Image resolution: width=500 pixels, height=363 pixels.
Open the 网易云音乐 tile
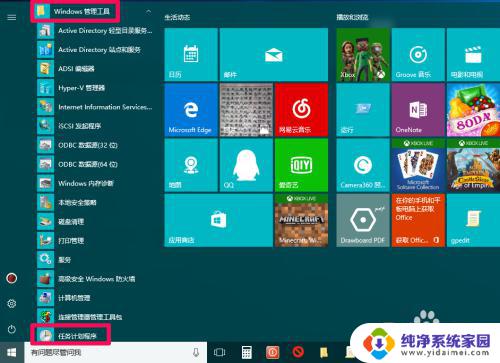[x=302, y=110]
